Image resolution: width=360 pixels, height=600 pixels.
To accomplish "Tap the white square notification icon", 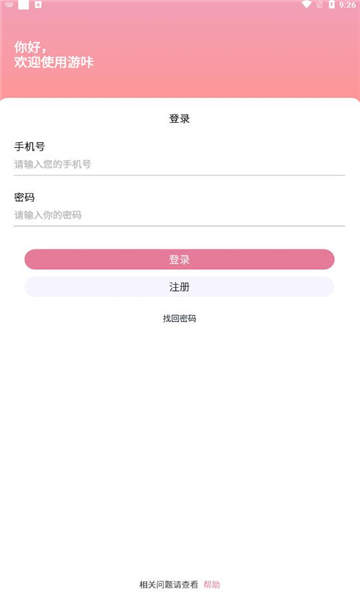I will (x=24, y=5).
